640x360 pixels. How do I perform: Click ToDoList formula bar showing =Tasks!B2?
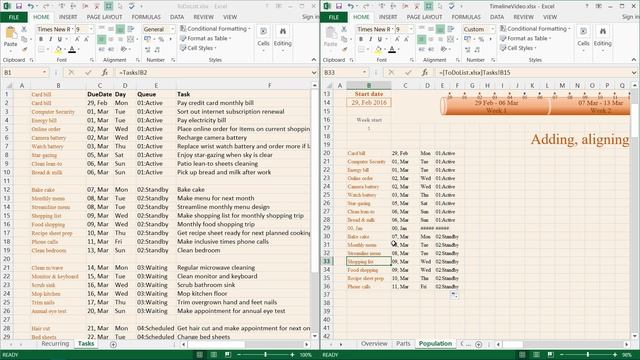[x=213, y=72]
